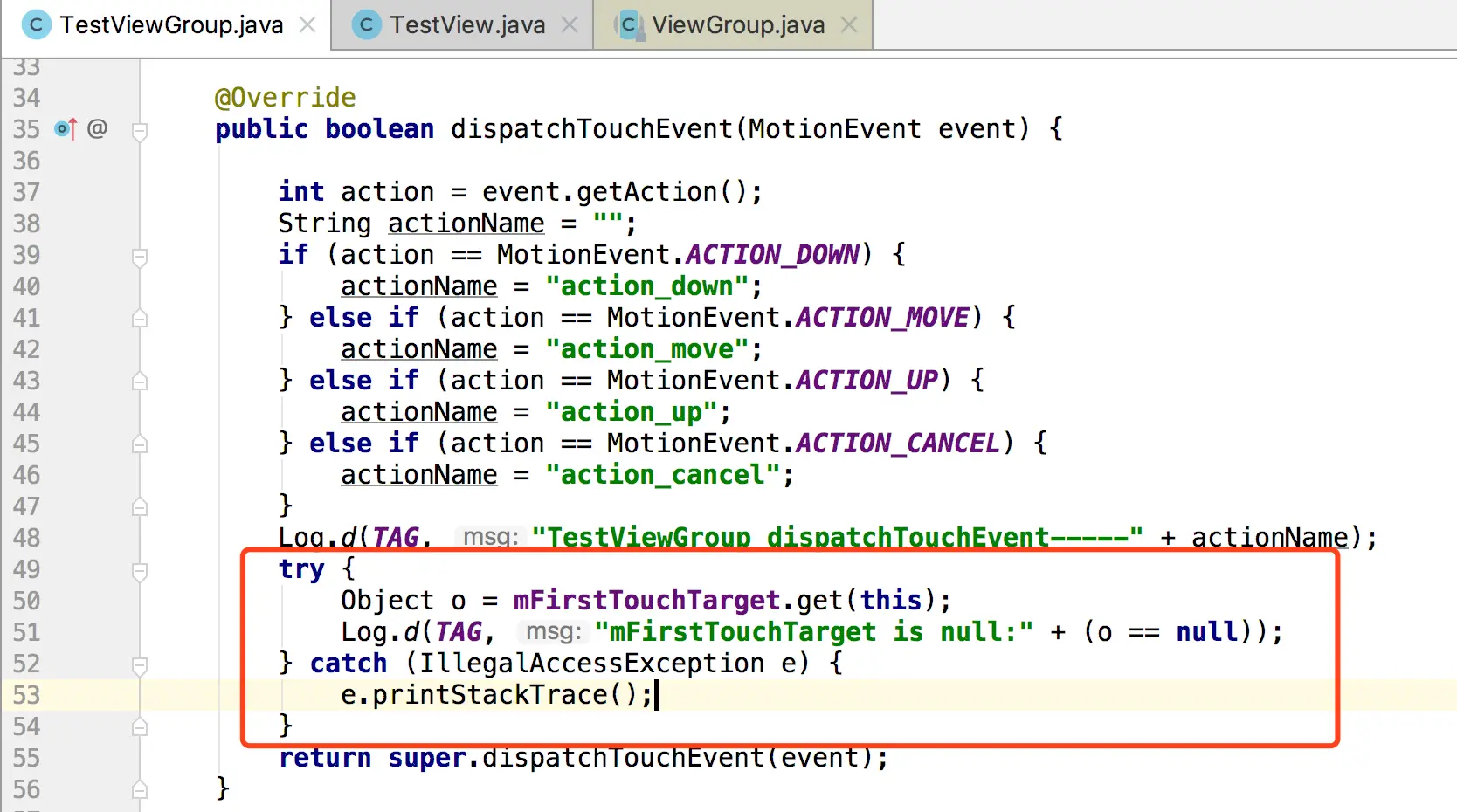Click IllegalAccessException on line 52

click(591, 664)
